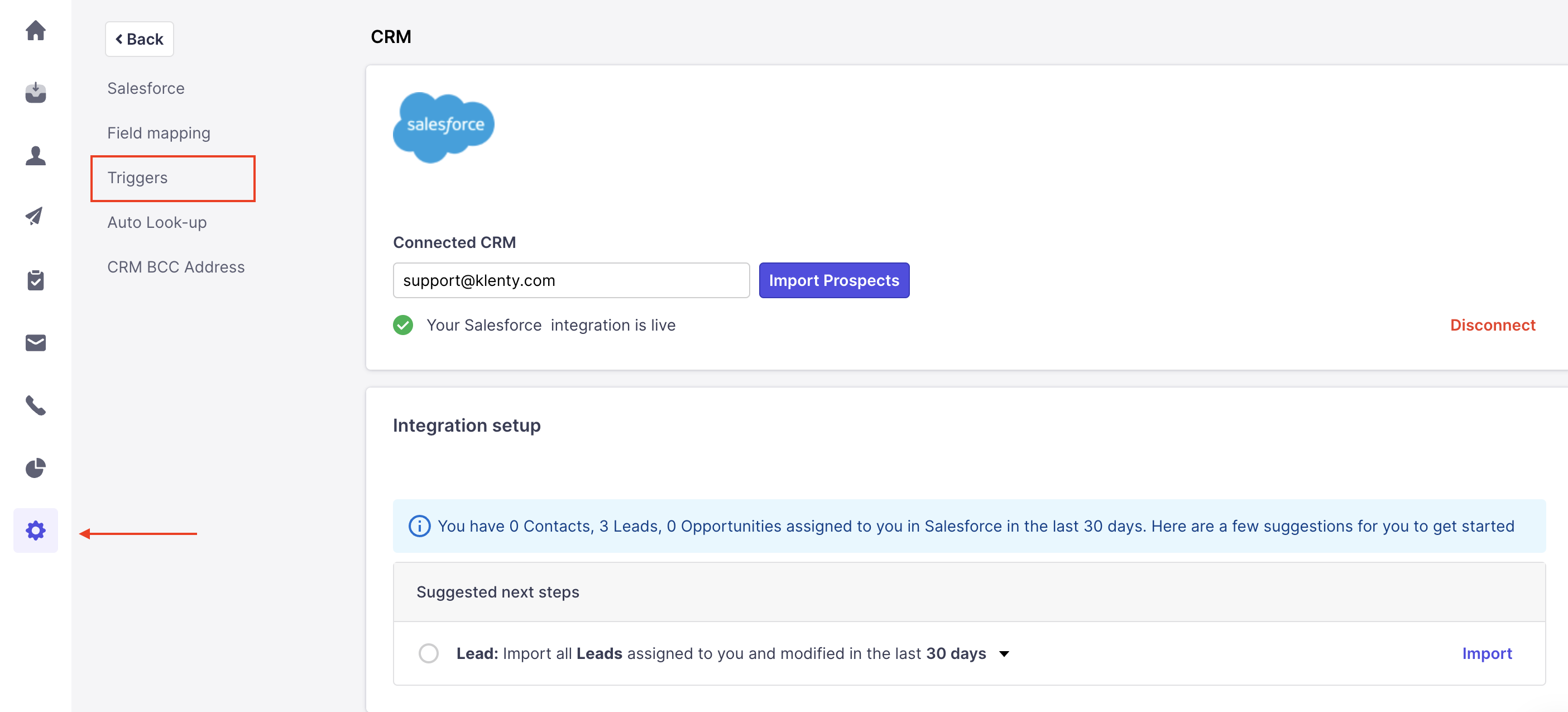Select Auto Look-up in the sidebar
The width and height of the screenshot is (1568, 712).
157,222
